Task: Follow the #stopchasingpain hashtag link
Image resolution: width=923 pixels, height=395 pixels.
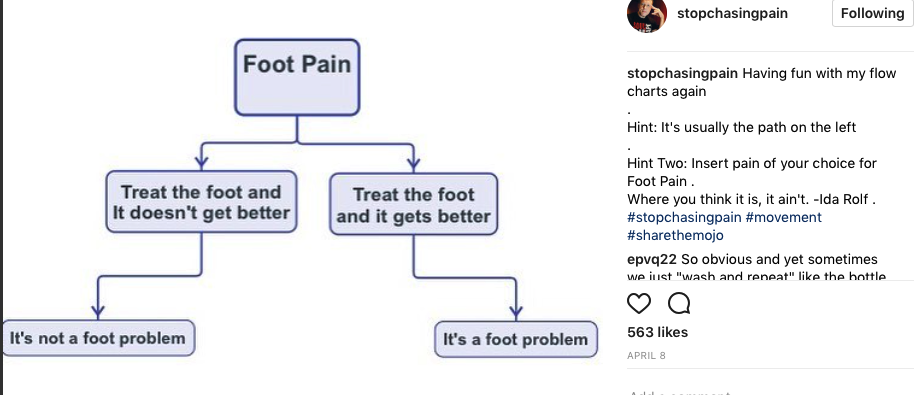Action: (684, 217)
